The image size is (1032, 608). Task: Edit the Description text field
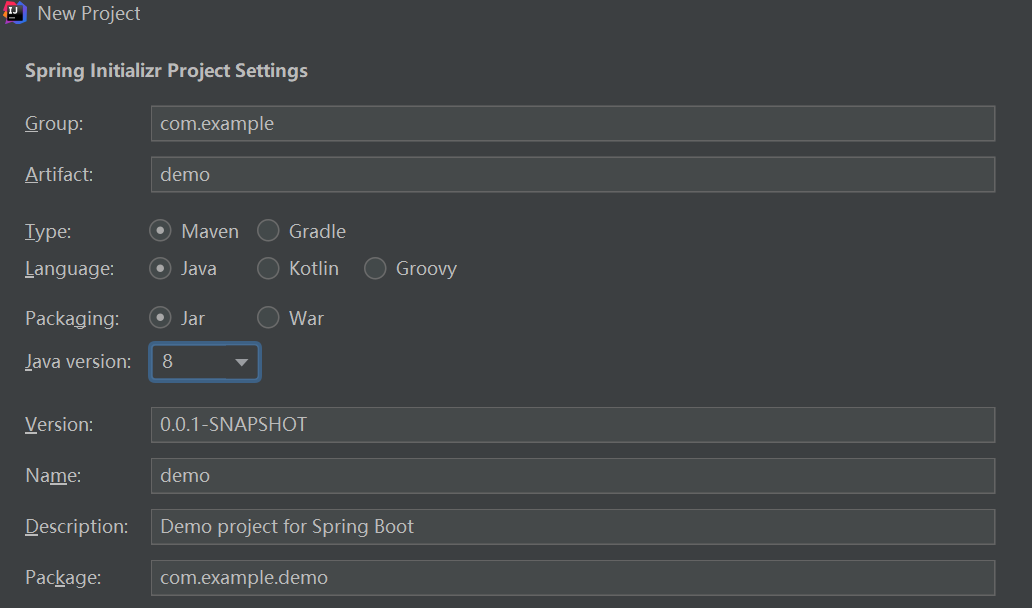point(572,526)
